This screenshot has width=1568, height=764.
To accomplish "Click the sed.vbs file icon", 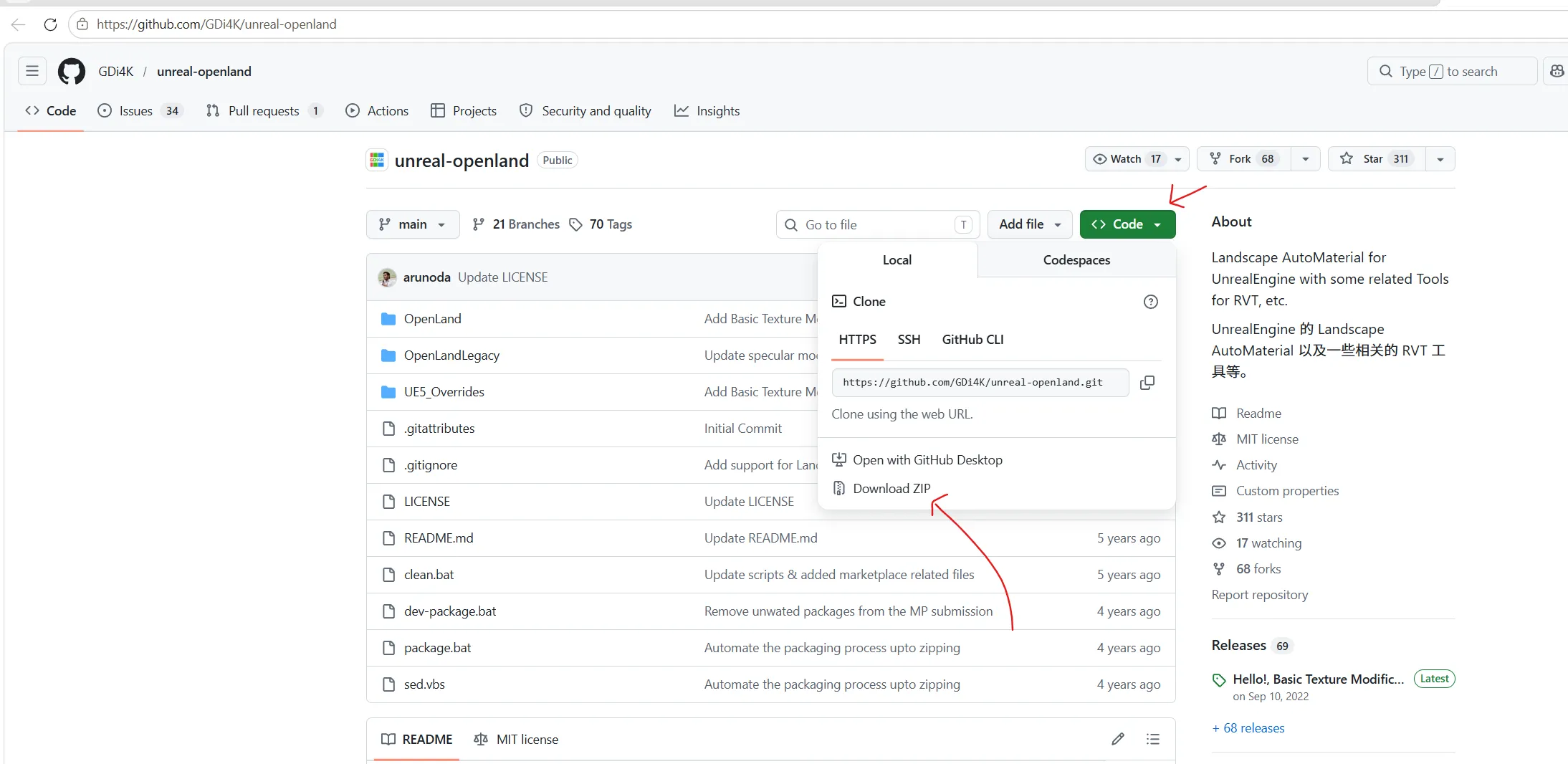I will click(388, 684).
